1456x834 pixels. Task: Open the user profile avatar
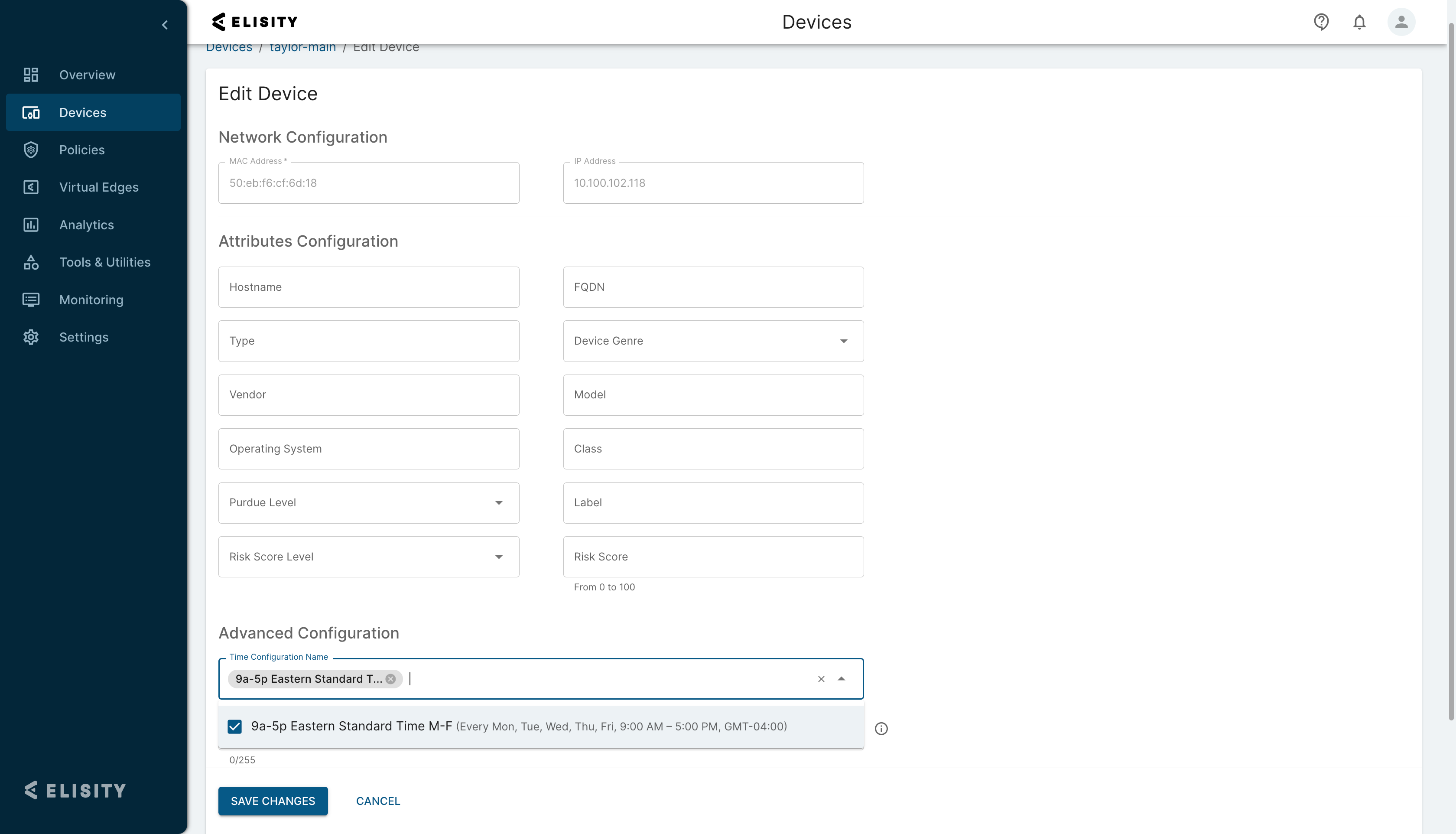[1401, 22]
